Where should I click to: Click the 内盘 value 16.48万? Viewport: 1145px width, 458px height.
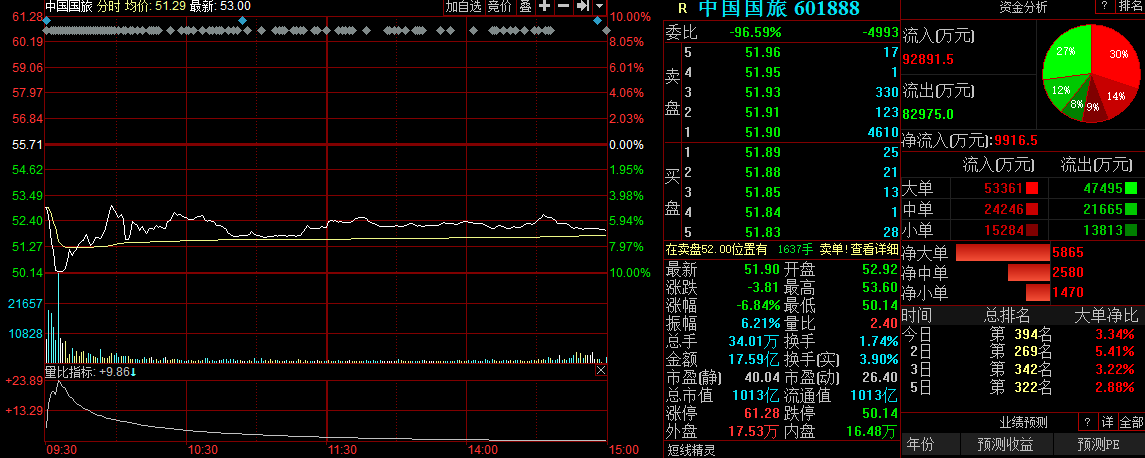(x=870, y=431)
